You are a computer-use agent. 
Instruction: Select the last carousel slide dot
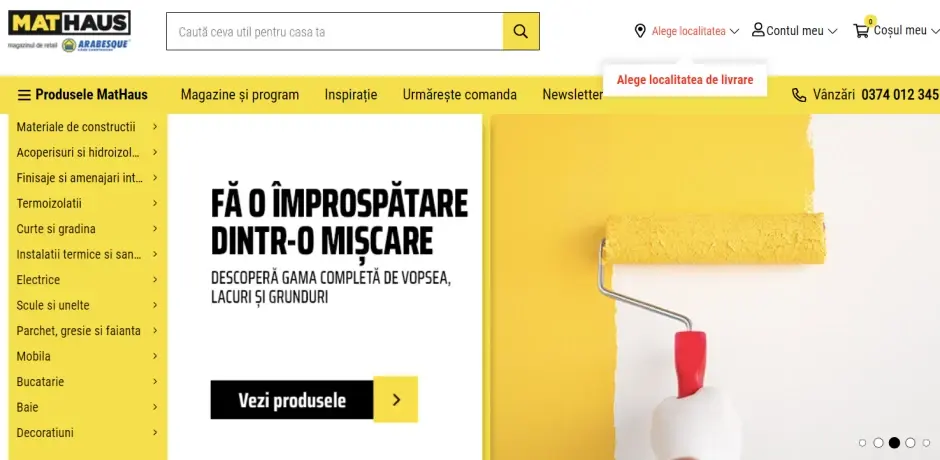[926, 443]
